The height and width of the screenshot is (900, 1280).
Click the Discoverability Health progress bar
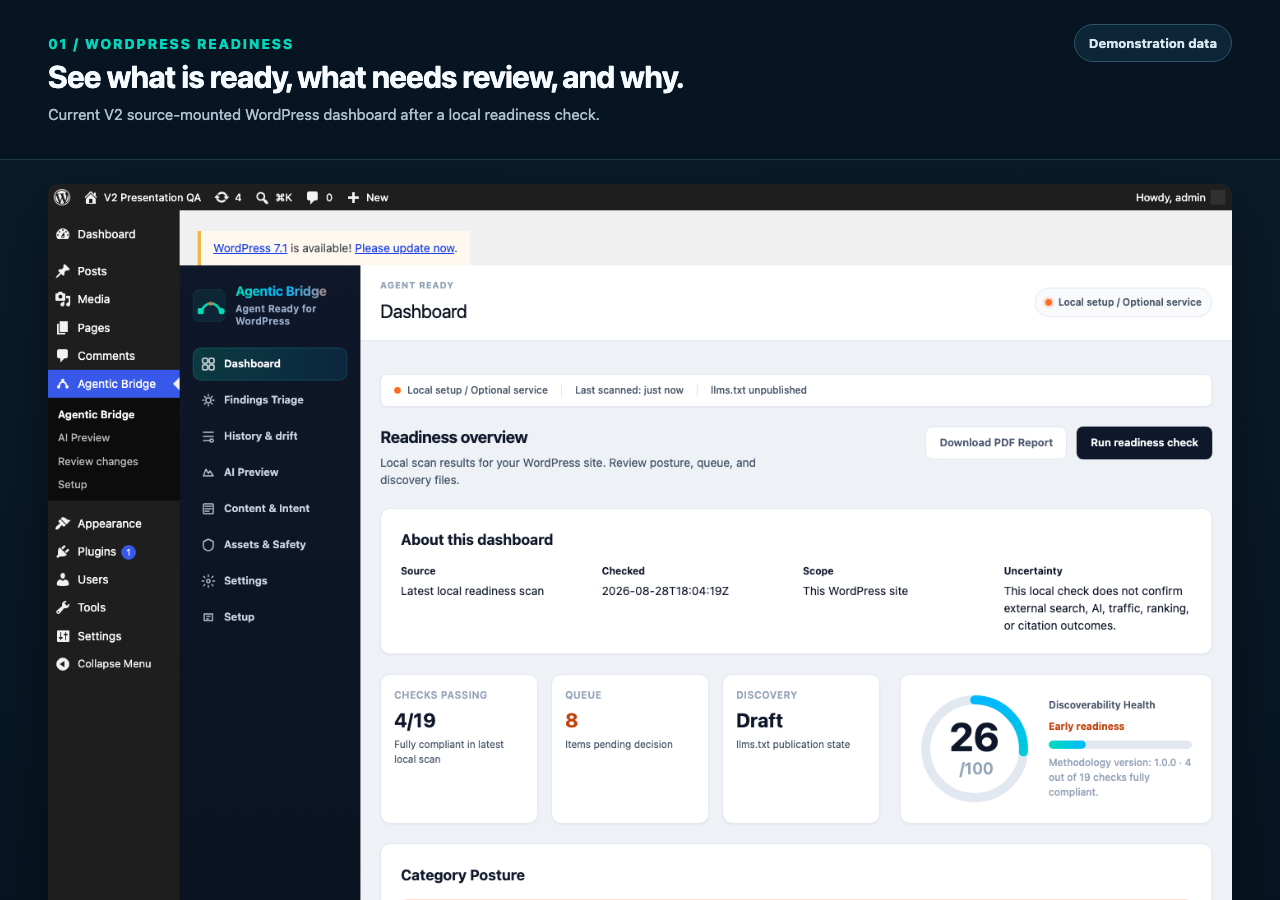(1120, 745)
